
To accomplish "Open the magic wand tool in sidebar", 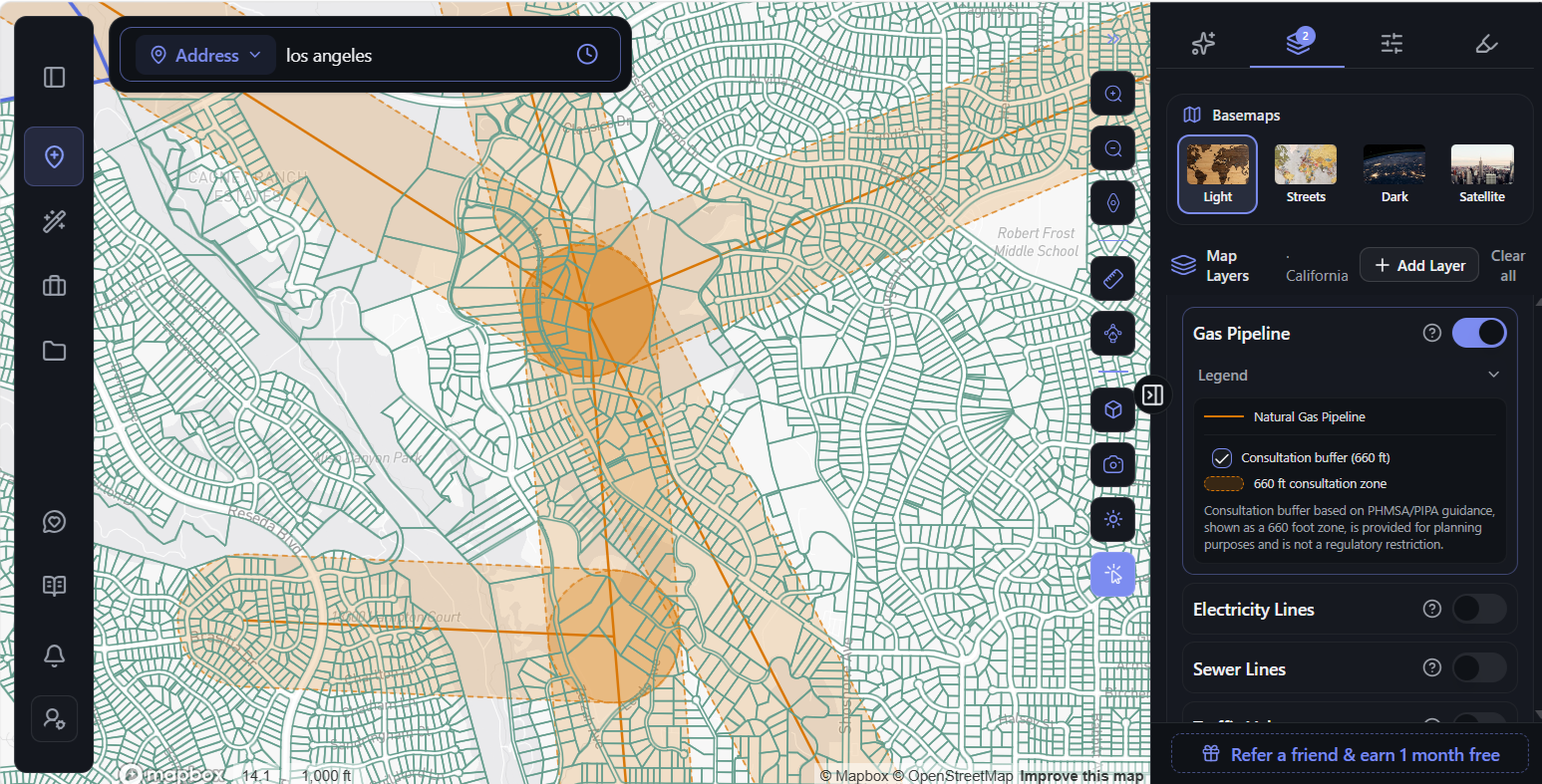I will tap(55, 221).
